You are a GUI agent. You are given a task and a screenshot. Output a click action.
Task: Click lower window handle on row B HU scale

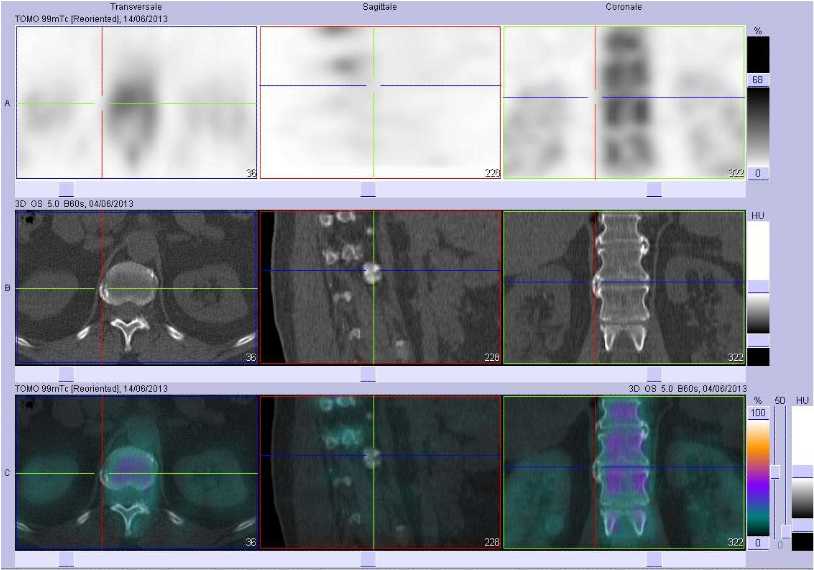pyautogui.click(x=758, y=341)
